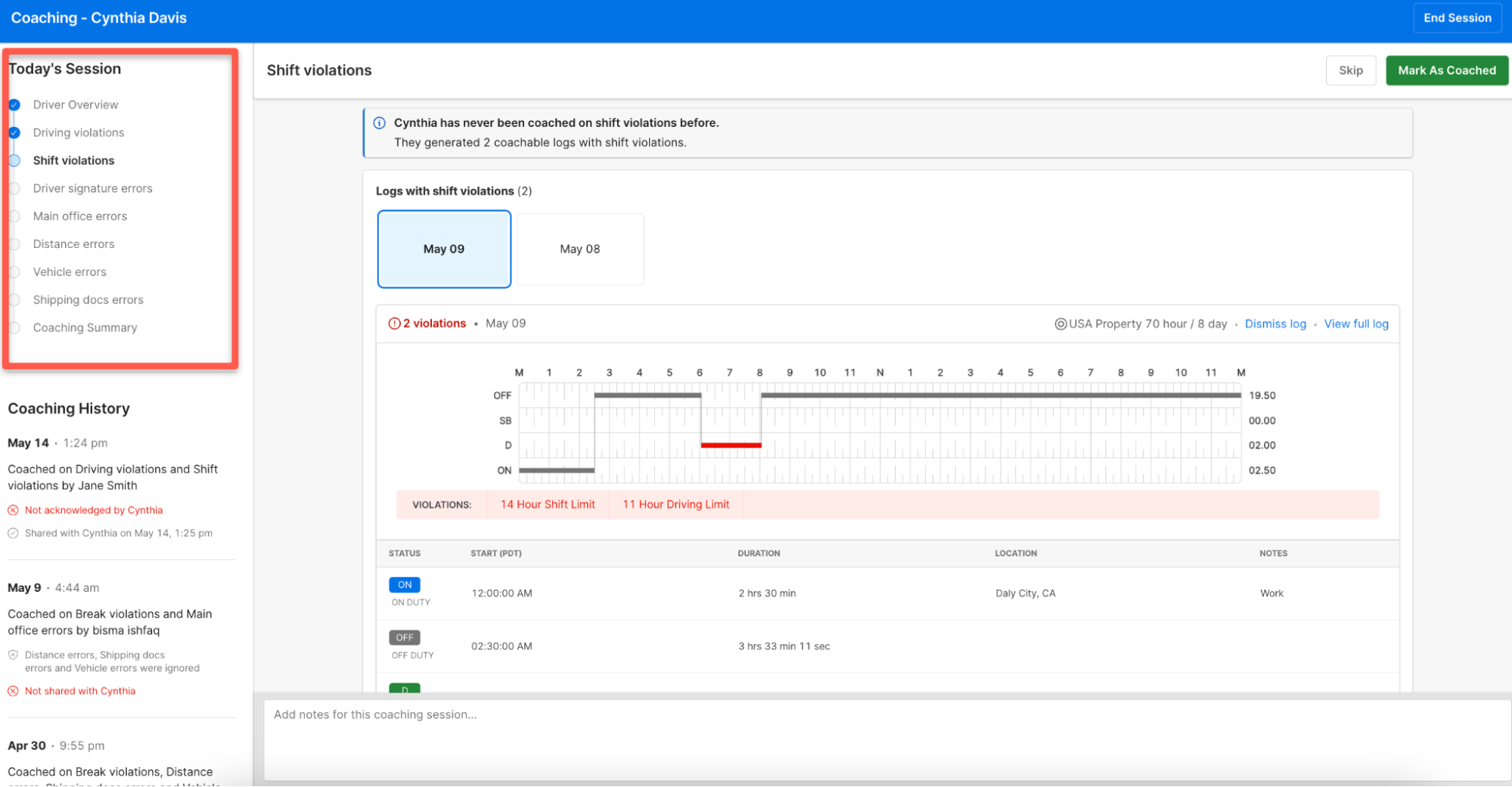Screen dimensions: 1512x787
Task: Open Driver Overview step
Action: (x=76, y=105)
